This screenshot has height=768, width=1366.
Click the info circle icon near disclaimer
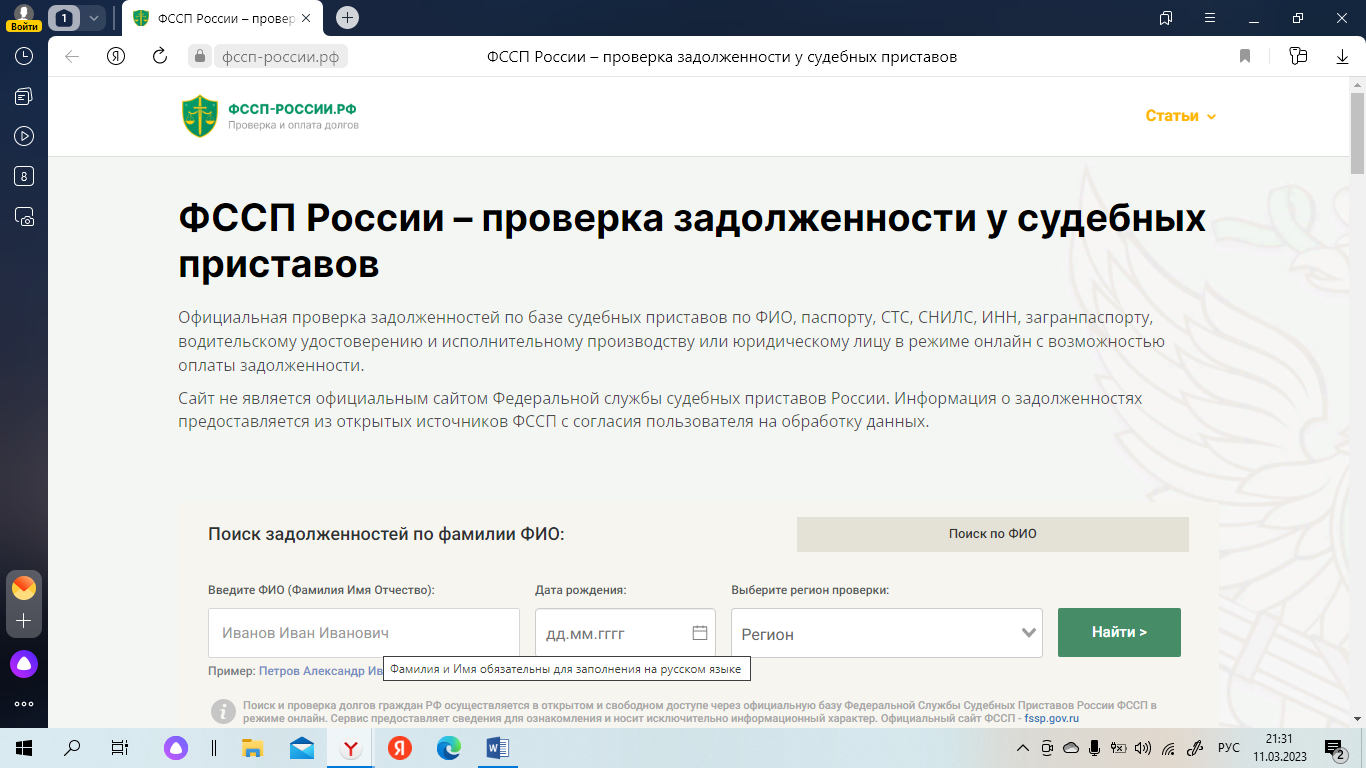pos(223,711)
